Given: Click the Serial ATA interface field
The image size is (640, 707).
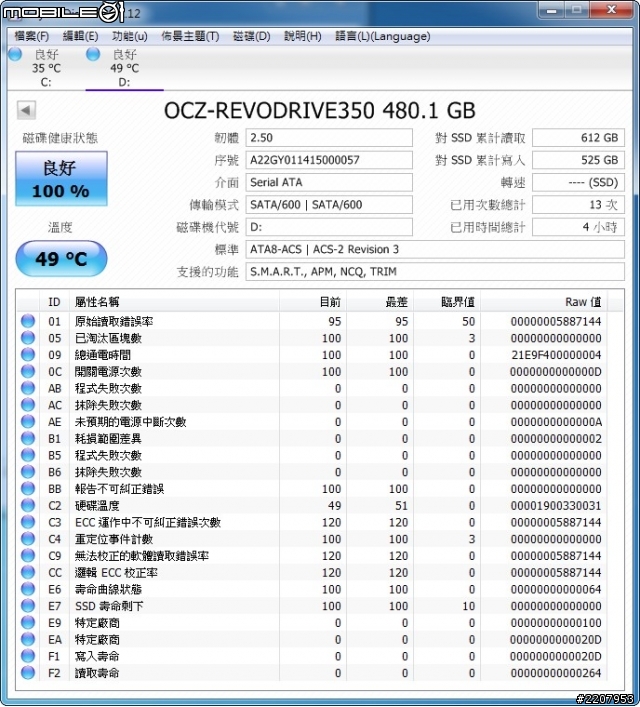Looking at the screenshot, I should [x=329, y=182].
